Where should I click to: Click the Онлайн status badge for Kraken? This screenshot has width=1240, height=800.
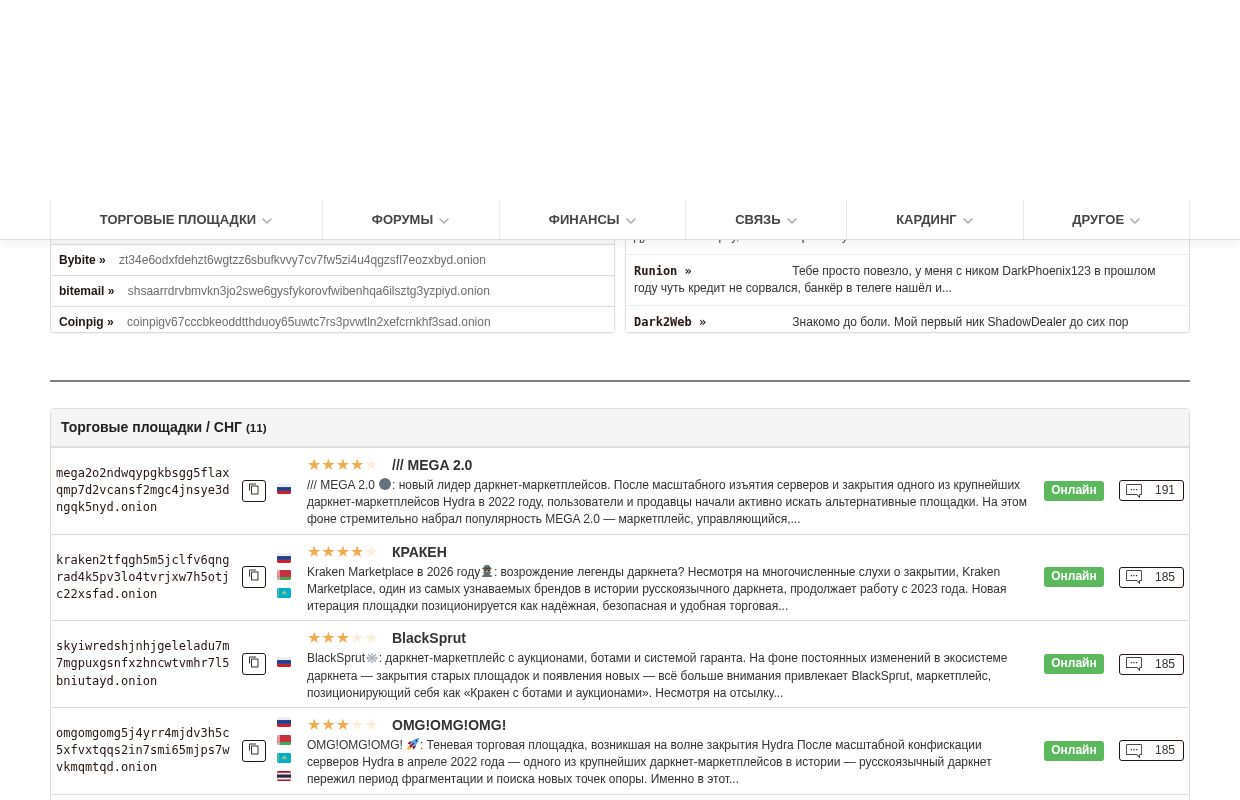1073,577
